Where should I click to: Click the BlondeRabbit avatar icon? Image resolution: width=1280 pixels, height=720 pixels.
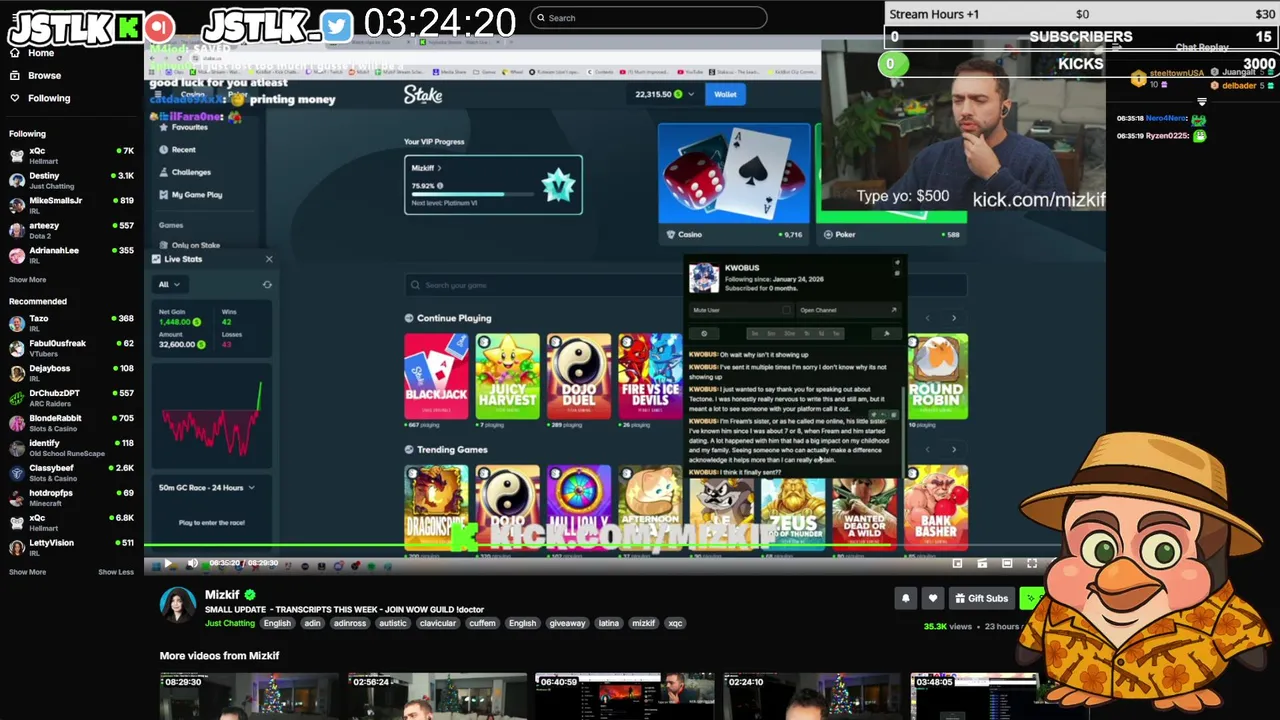[17, 423]
